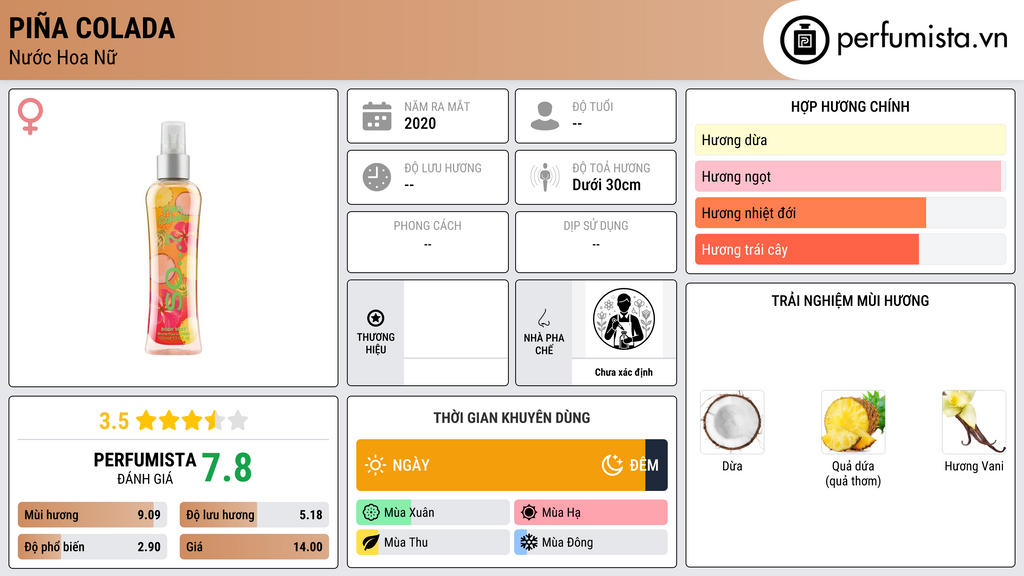
Task: Click the person icon for Độ tuổi
Action: click(545, 116)
